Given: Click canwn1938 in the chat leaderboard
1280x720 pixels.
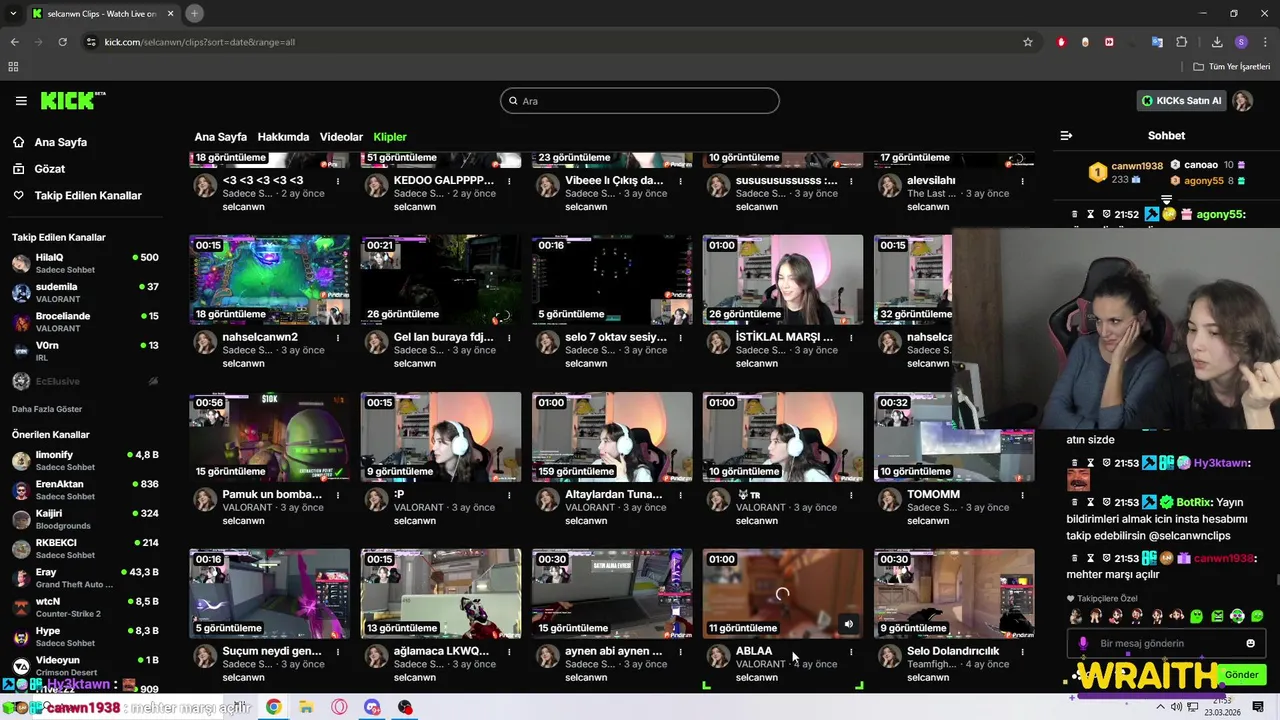Looking at the screenshot, I should [1137, 166].
